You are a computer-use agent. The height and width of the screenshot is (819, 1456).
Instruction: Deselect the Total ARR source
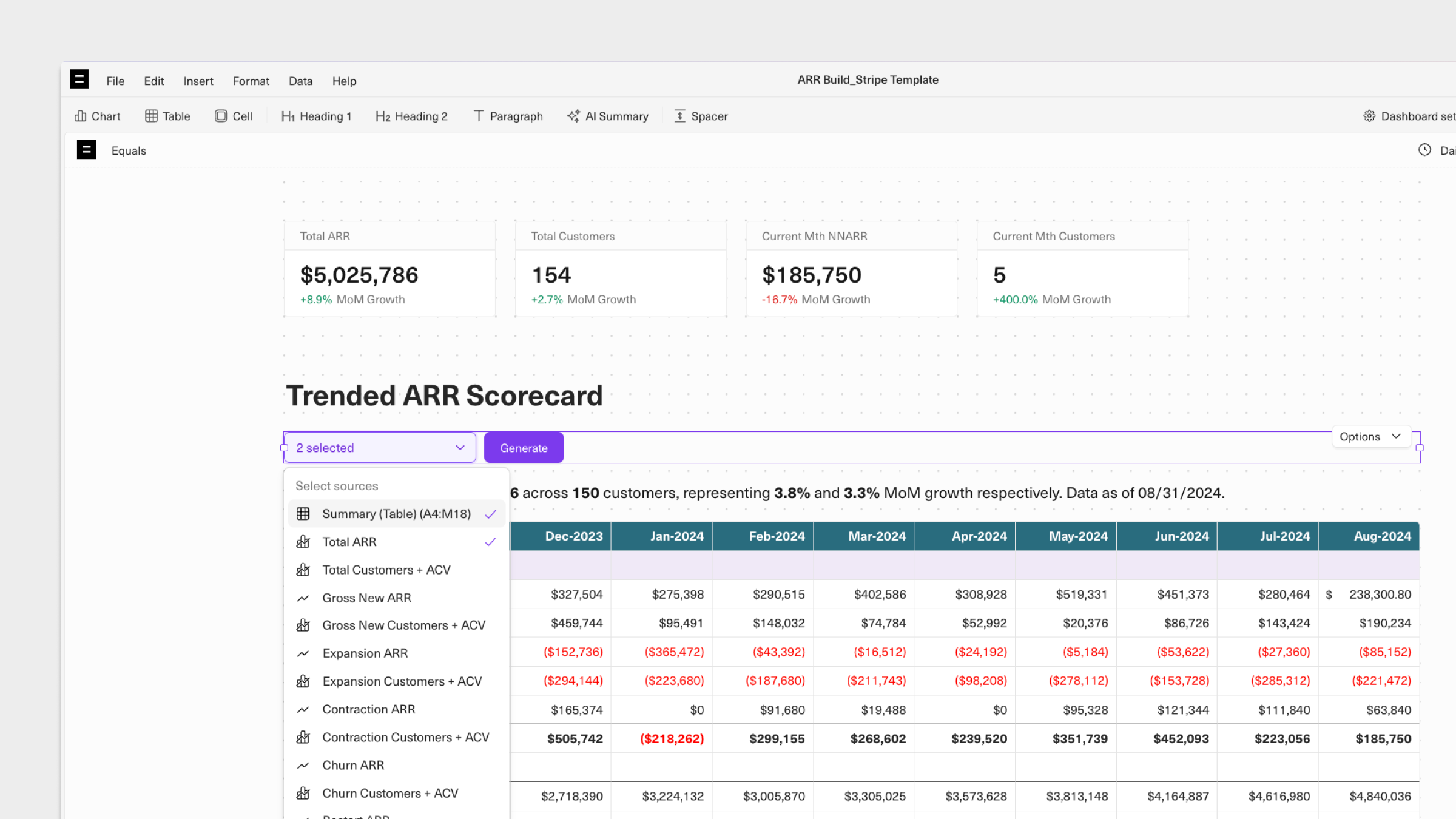tap(396, 542)
